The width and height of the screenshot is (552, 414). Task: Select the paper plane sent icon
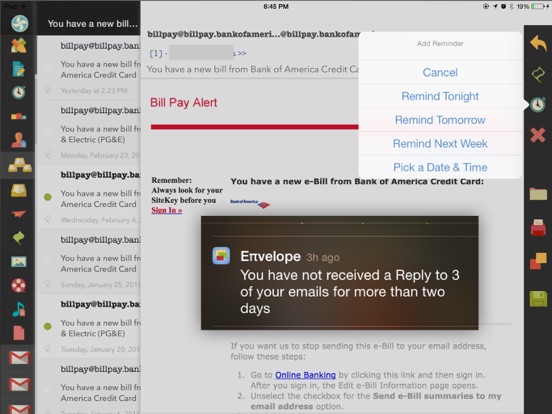click(x=18, y=214)
